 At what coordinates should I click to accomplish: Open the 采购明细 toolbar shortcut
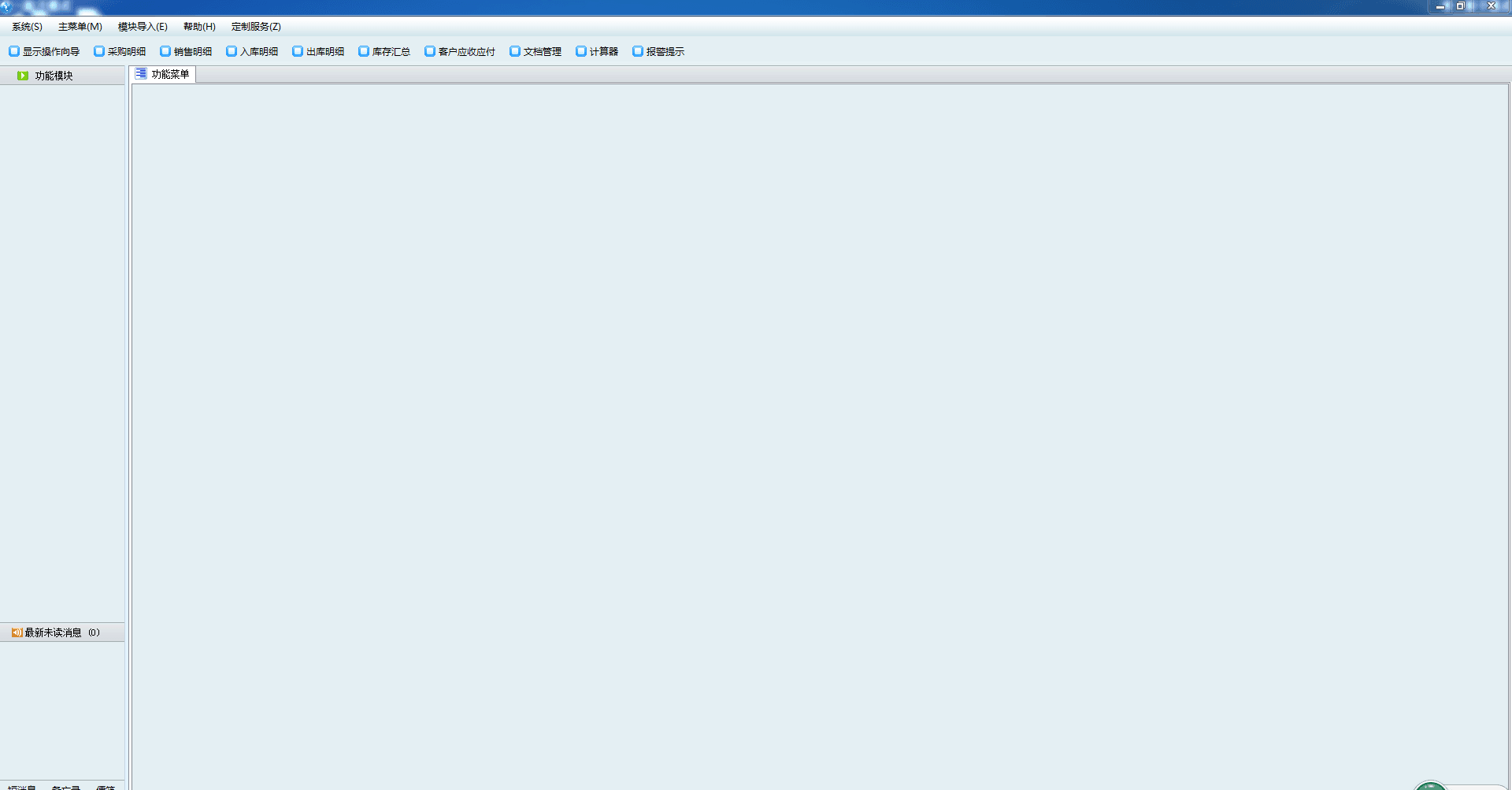coord(120,52)
